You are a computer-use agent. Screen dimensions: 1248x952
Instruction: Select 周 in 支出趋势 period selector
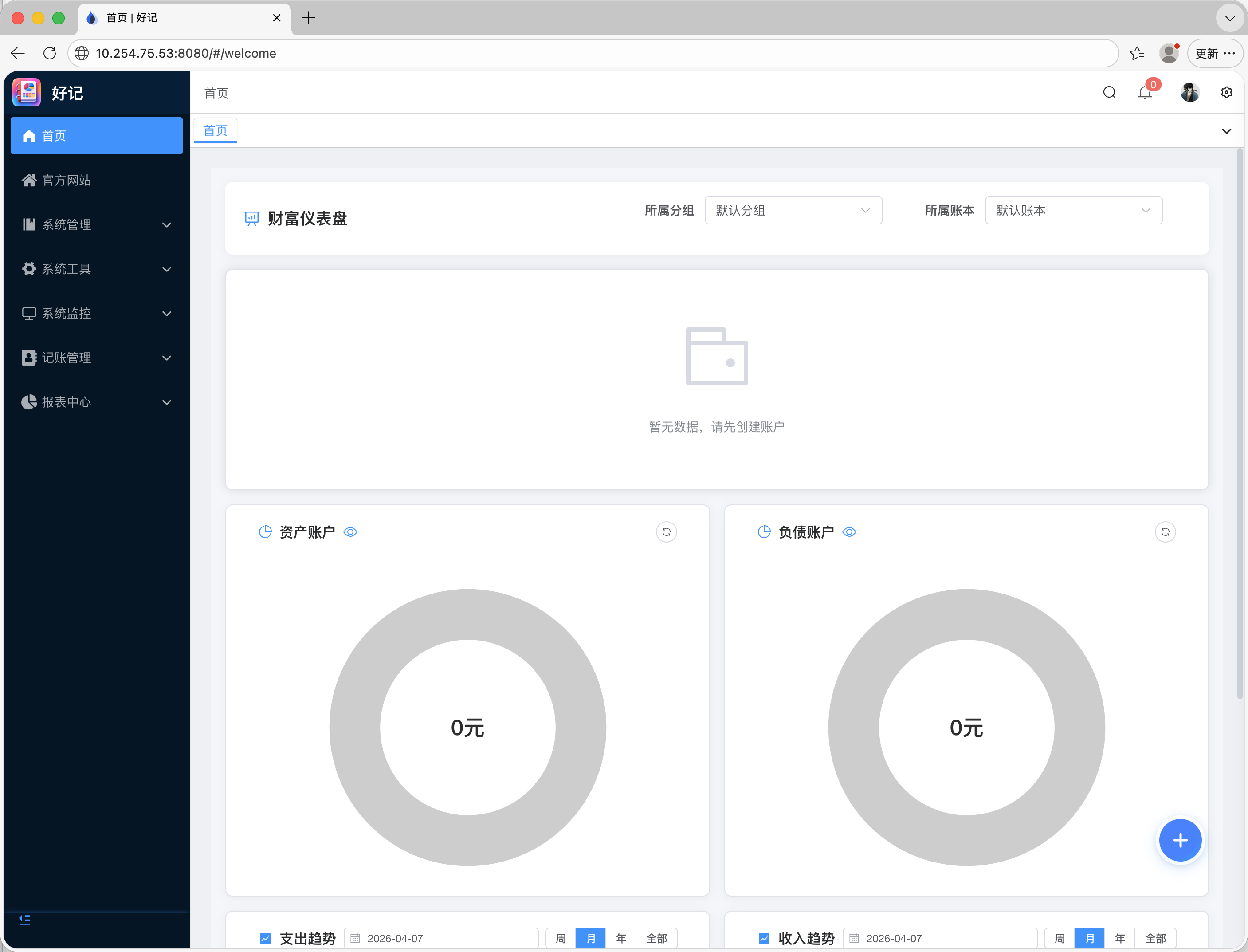click(x=560, y=938)
